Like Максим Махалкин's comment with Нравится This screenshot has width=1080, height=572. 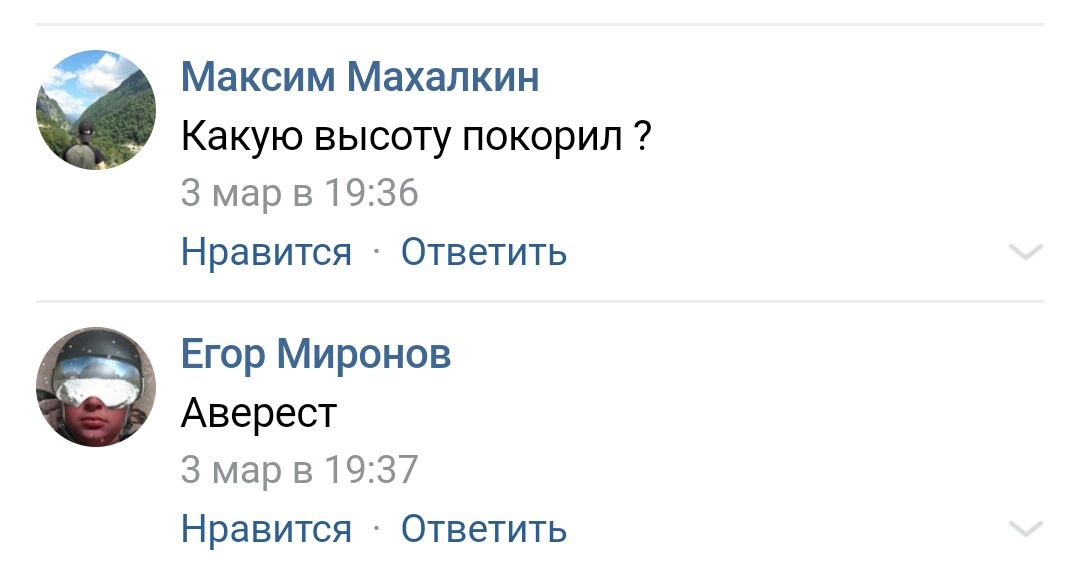coord(266,252)
